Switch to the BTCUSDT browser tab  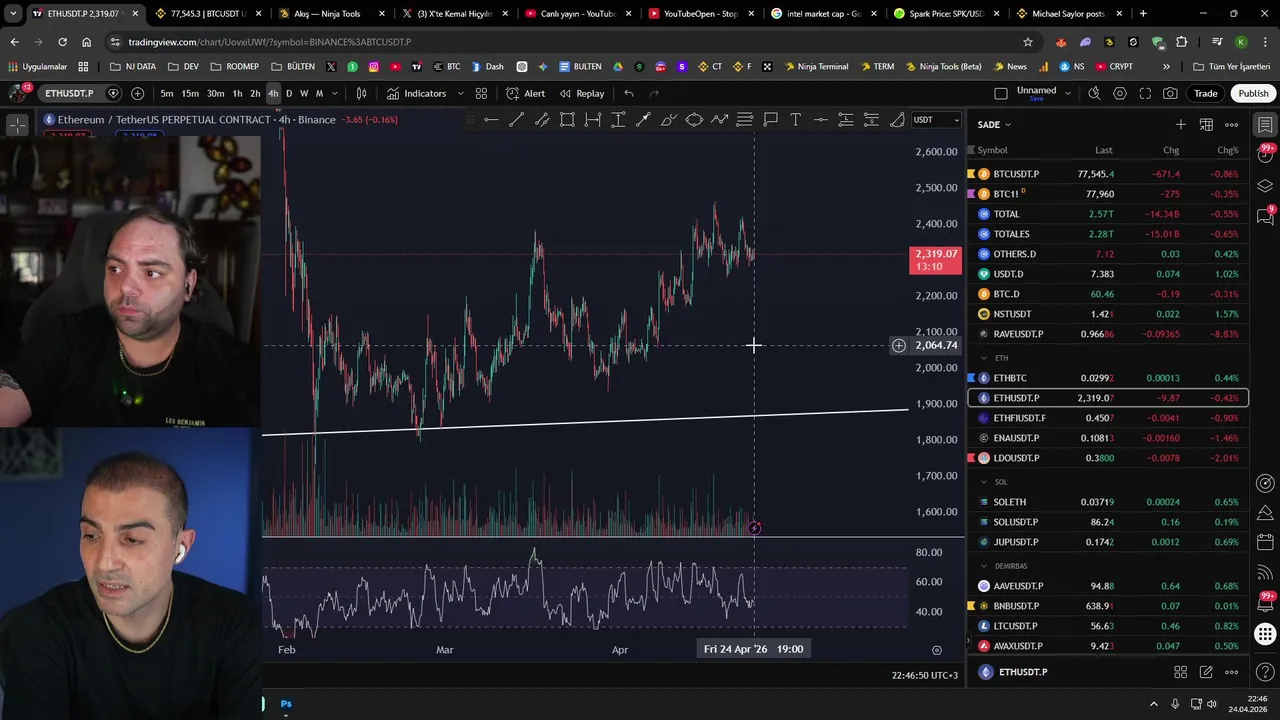click(206, 14)
